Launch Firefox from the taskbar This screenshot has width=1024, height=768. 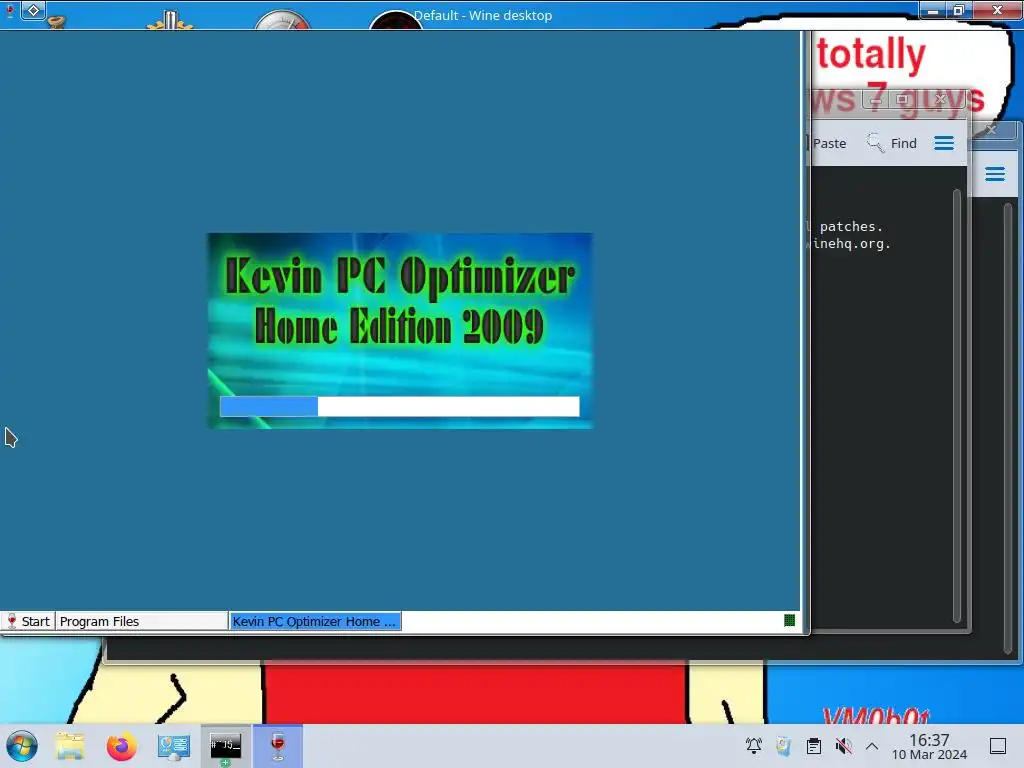121,746
